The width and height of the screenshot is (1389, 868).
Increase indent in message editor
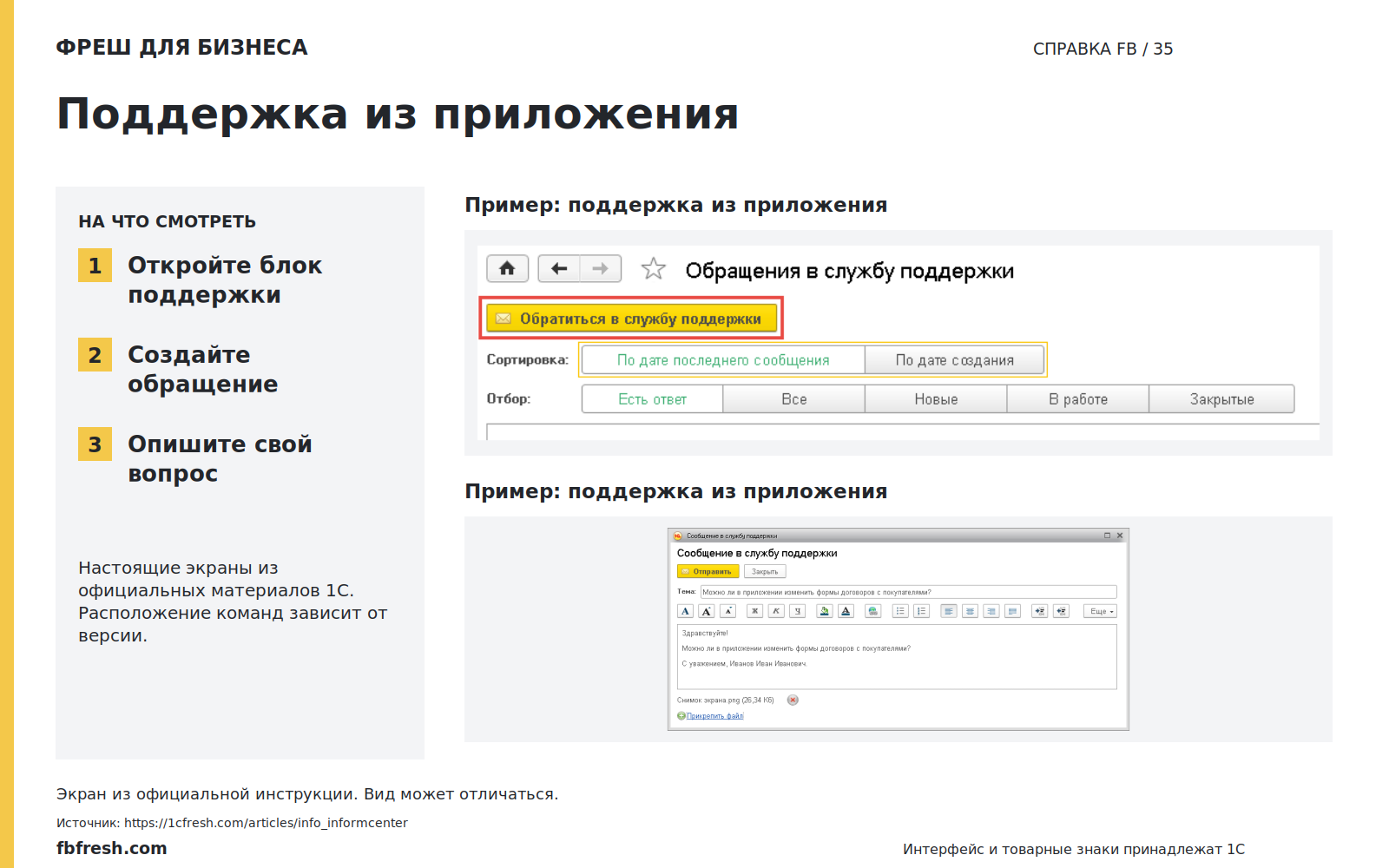(x=1040, y=611)
